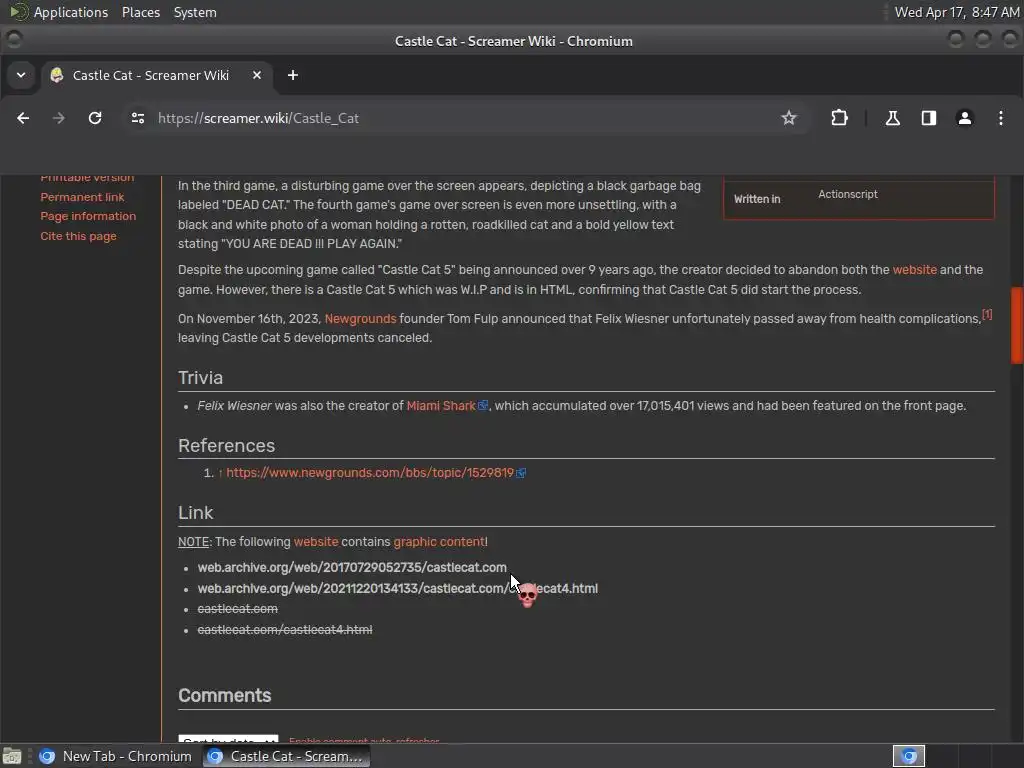Click the [1] citation superscript
This screenshot has height=768, width=1024.
point(987,314)
